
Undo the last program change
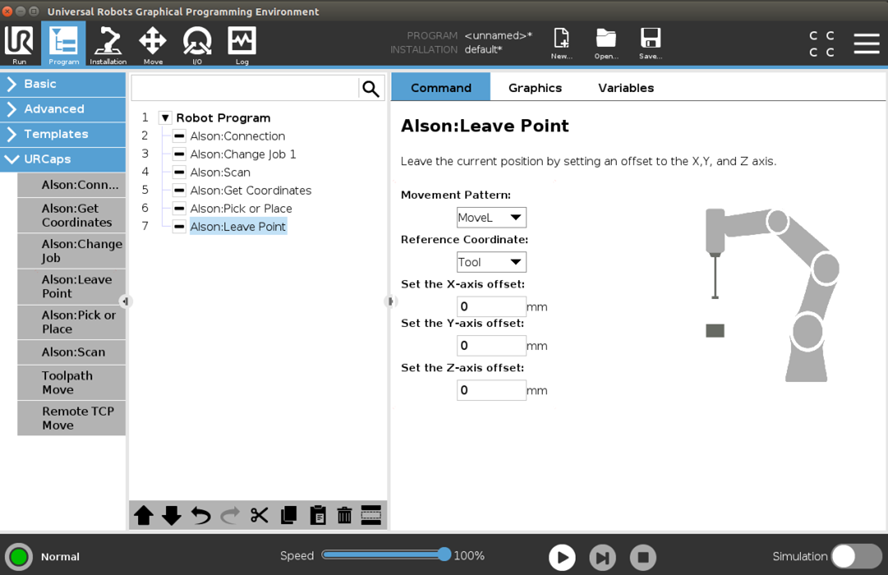pyautogui.click(x=200, y=516)
